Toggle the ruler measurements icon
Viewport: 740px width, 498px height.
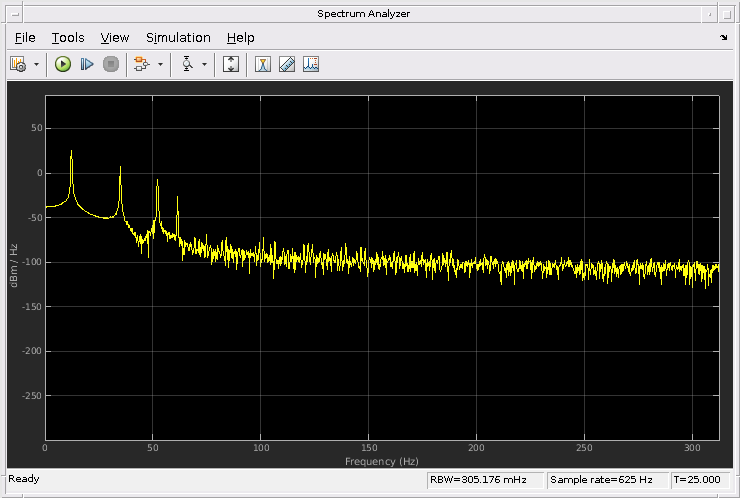coord(287,64)
